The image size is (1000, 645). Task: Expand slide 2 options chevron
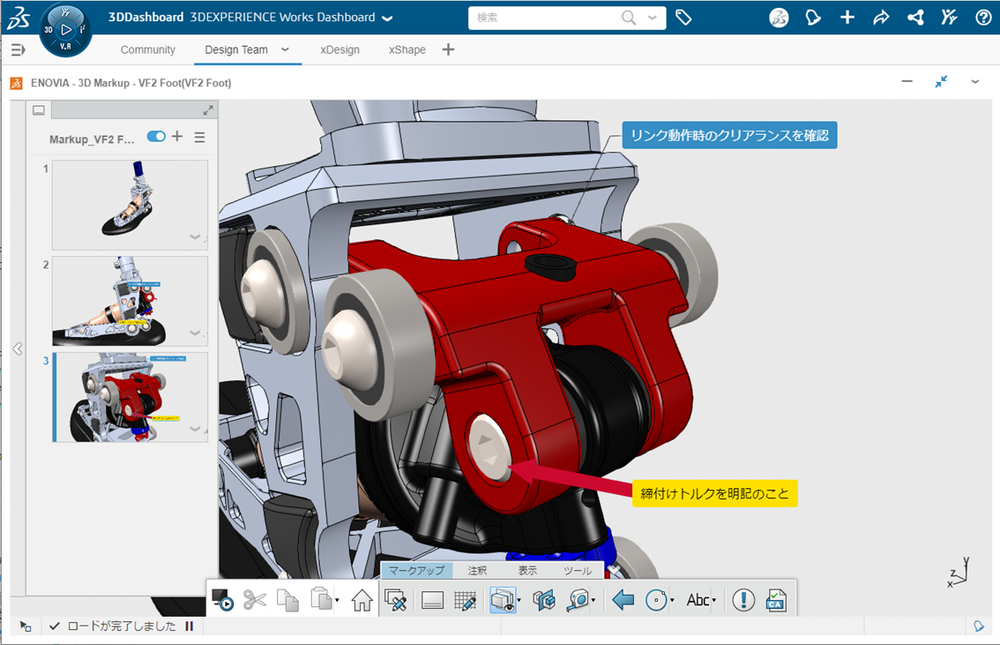(195, 333)
